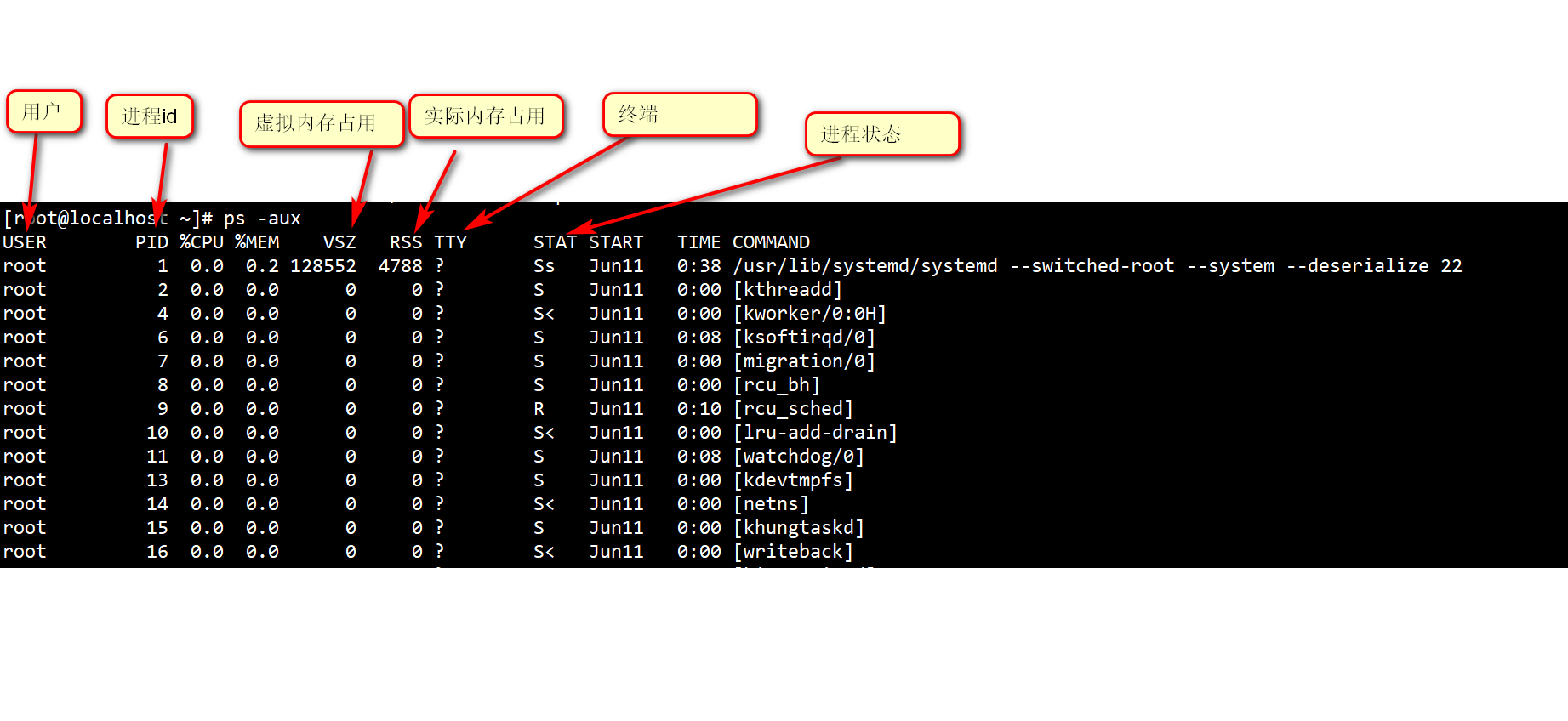The width and height of the screenshot is (1568, 721).
Task: Click the %CPU column header
Action: pyautogui.click(x=202, y=242)
